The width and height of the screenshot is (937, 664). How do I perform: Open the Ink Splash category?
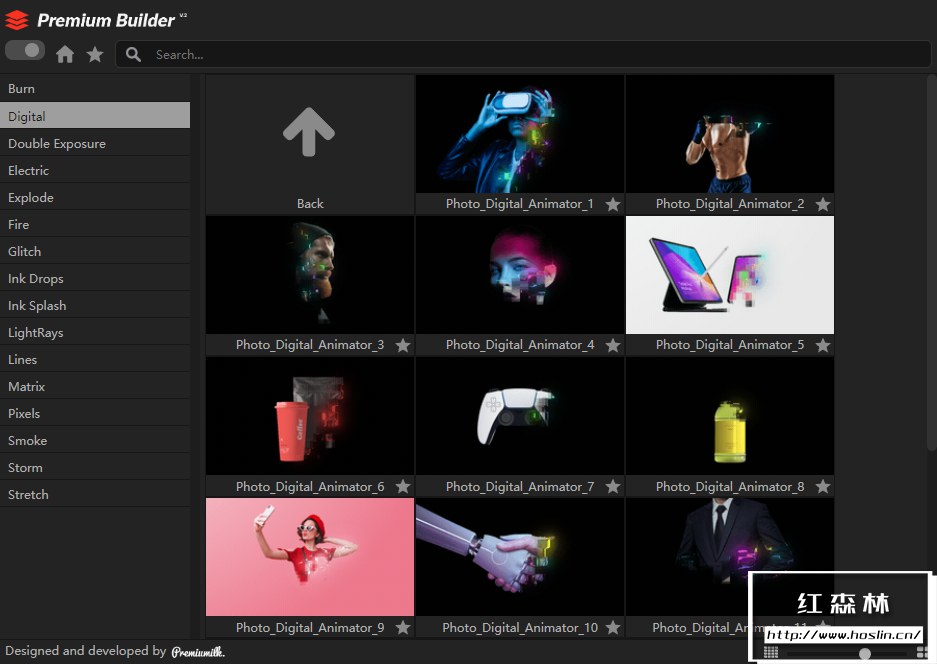[x=95, y=305]
